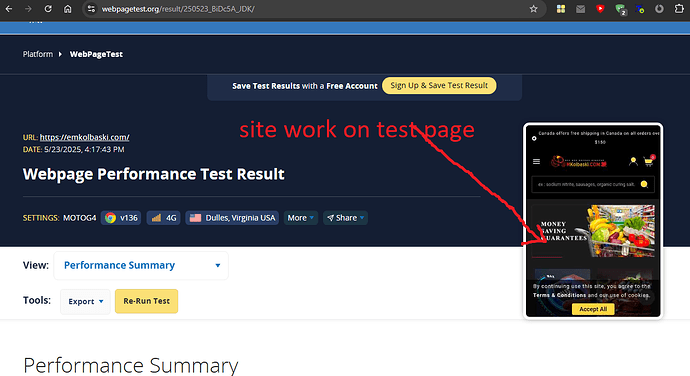Go to Platform breadcrumb item
690x376 pixels.
coord(38,54)
